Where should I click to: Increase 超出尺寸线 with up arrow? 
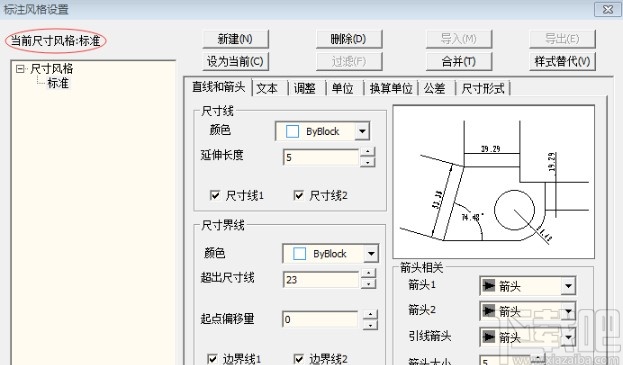tap(368, 274)
